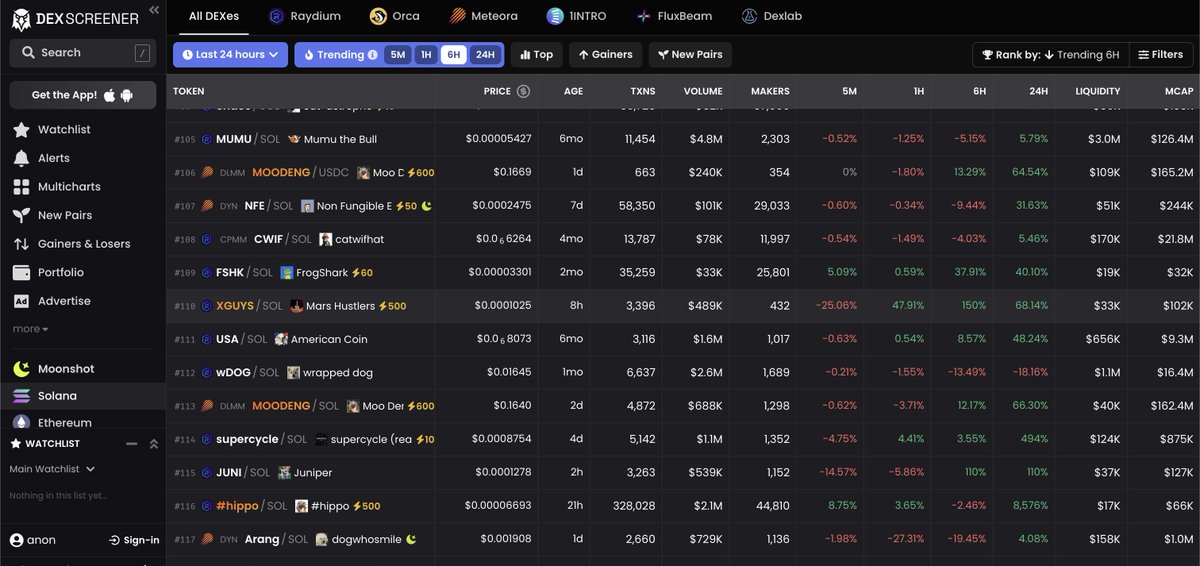Click the Gainers button
1200x566 pixels.
tap(606, 55)
